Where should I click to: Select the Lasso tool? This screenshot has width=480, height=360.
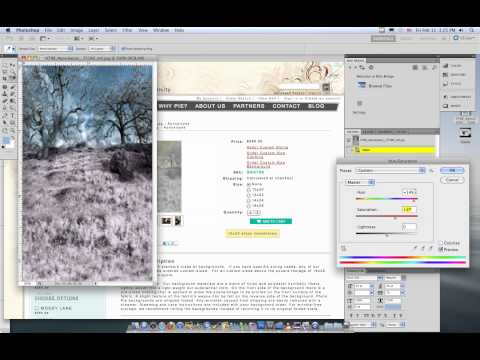click(x=5, y=72)
